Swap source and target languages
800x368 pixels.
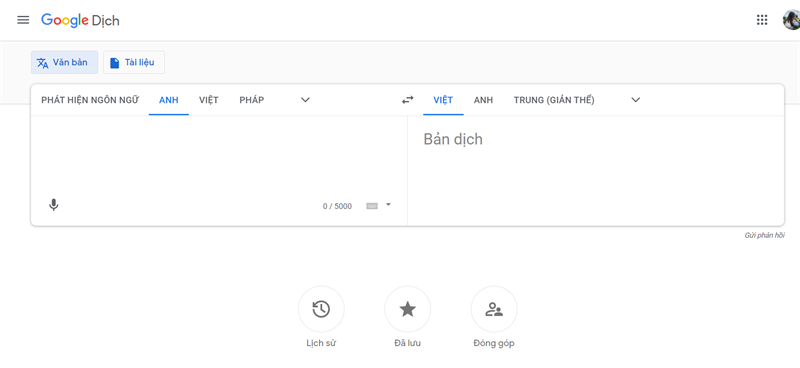tap(408, 100)
